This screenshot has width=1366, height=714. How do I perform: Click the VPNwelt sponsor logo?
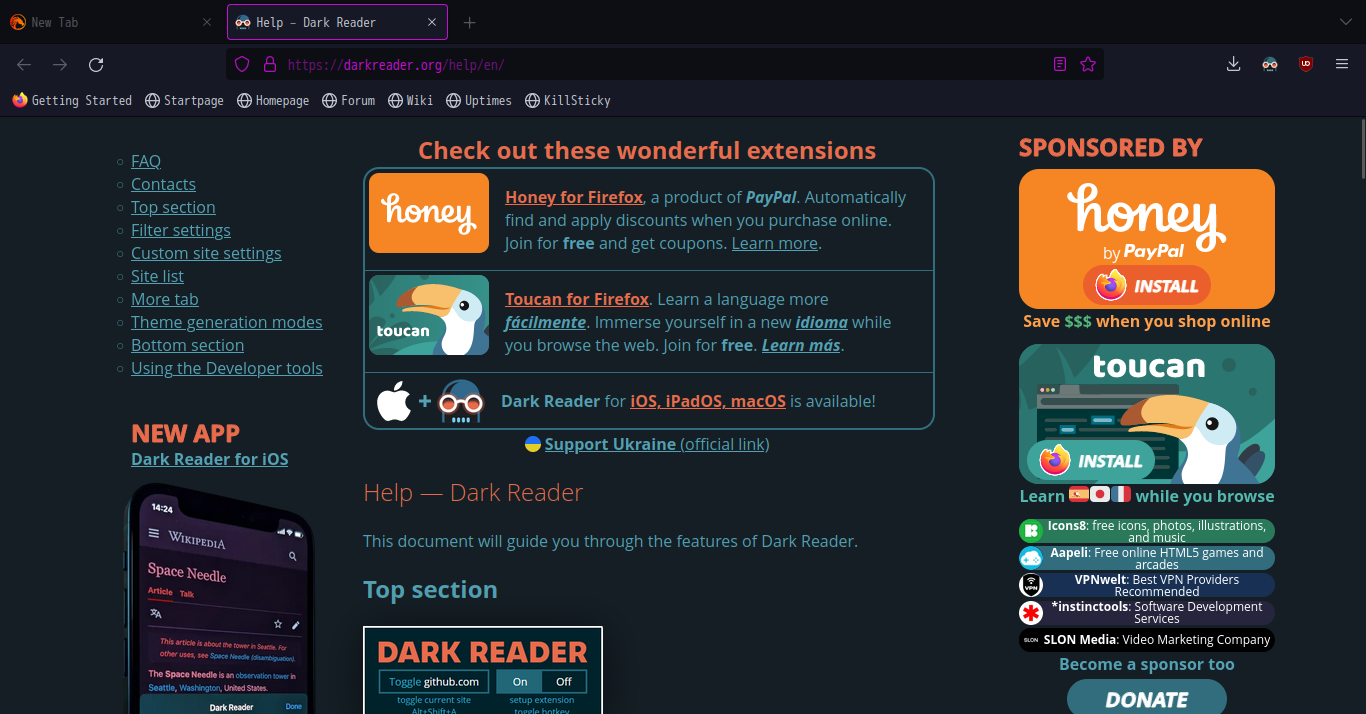[x=1031, y=584]
